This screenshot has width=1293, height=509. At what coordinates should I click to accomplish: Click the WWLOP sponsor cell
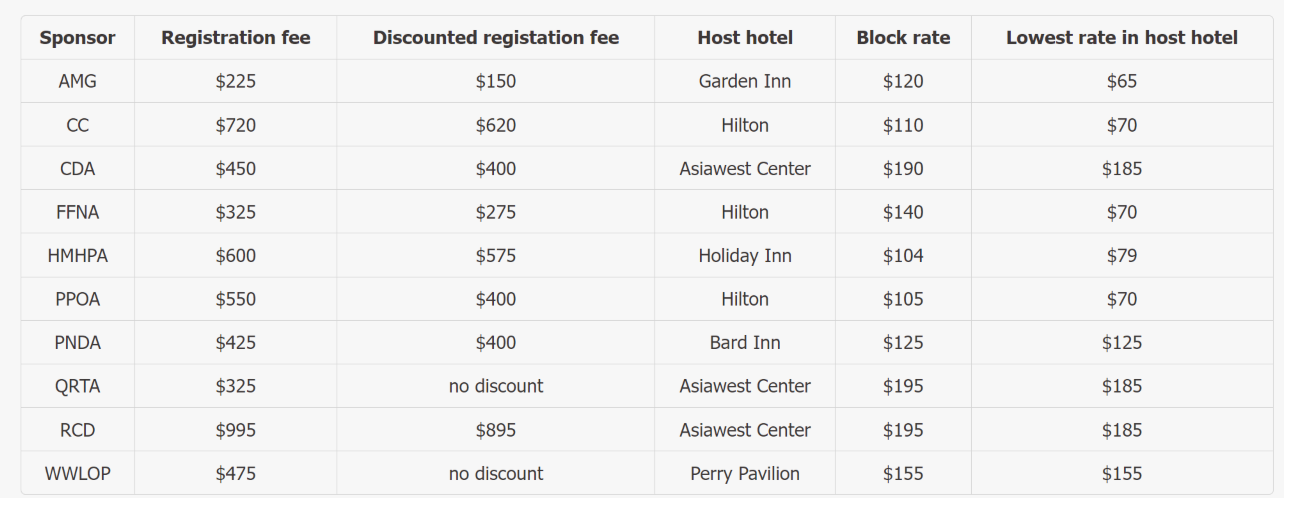pos(77,474)
